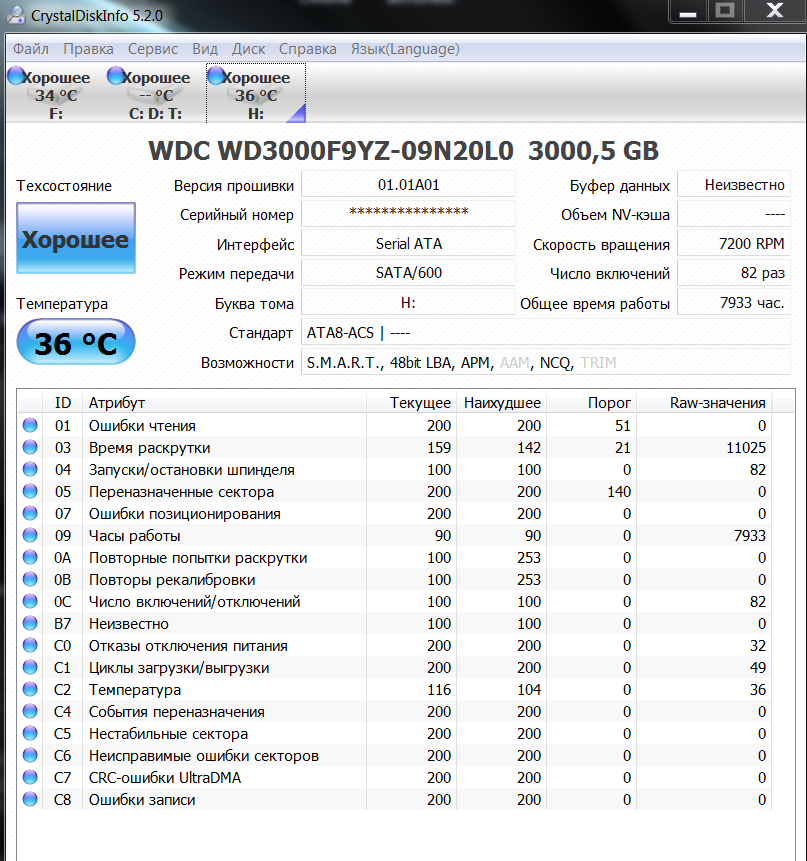Click status orb for Часы работы
This screenshot has width=807, height=861.
coord(30,535)
